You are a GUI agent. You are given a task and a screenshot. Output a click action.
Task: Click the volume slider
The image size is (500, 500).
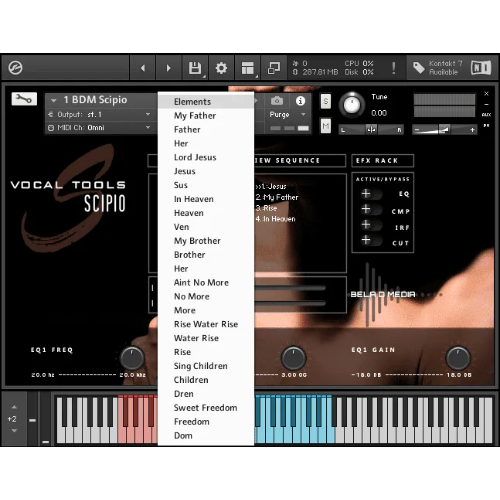(x=444, y=129)
